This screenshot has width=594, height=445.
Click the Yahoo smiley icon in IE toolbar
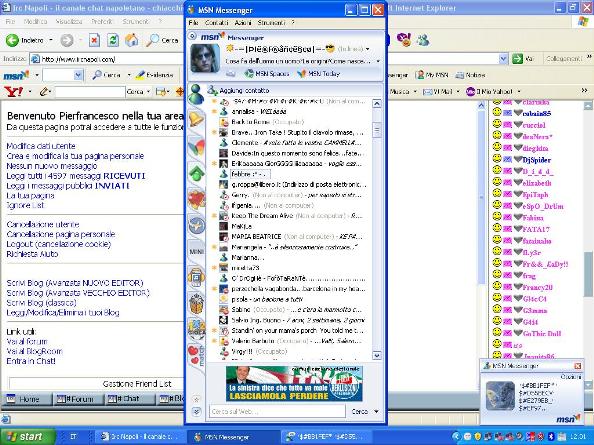(x=404, y=39)
